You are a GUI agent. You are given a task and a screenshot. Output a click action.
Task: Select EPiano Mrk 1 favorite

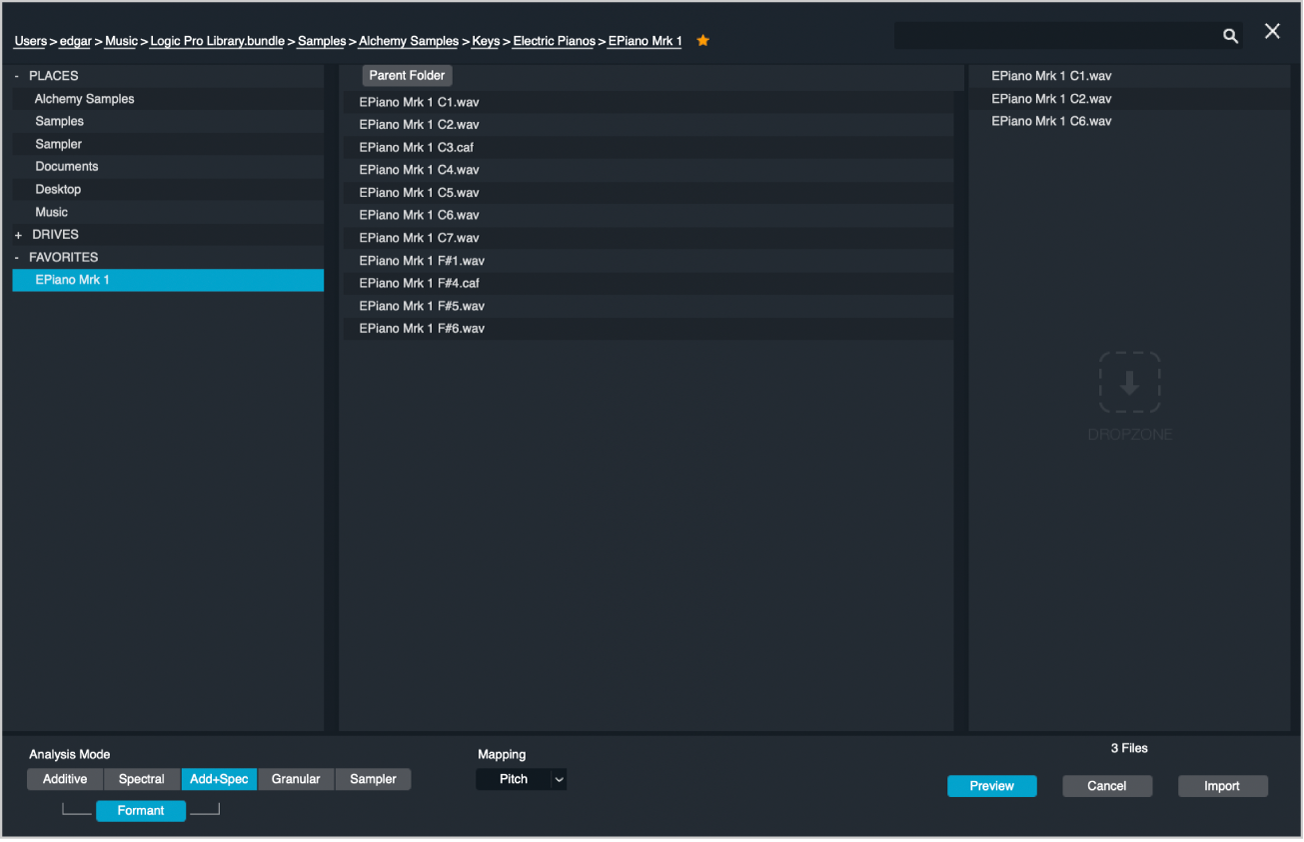[168, 281]
